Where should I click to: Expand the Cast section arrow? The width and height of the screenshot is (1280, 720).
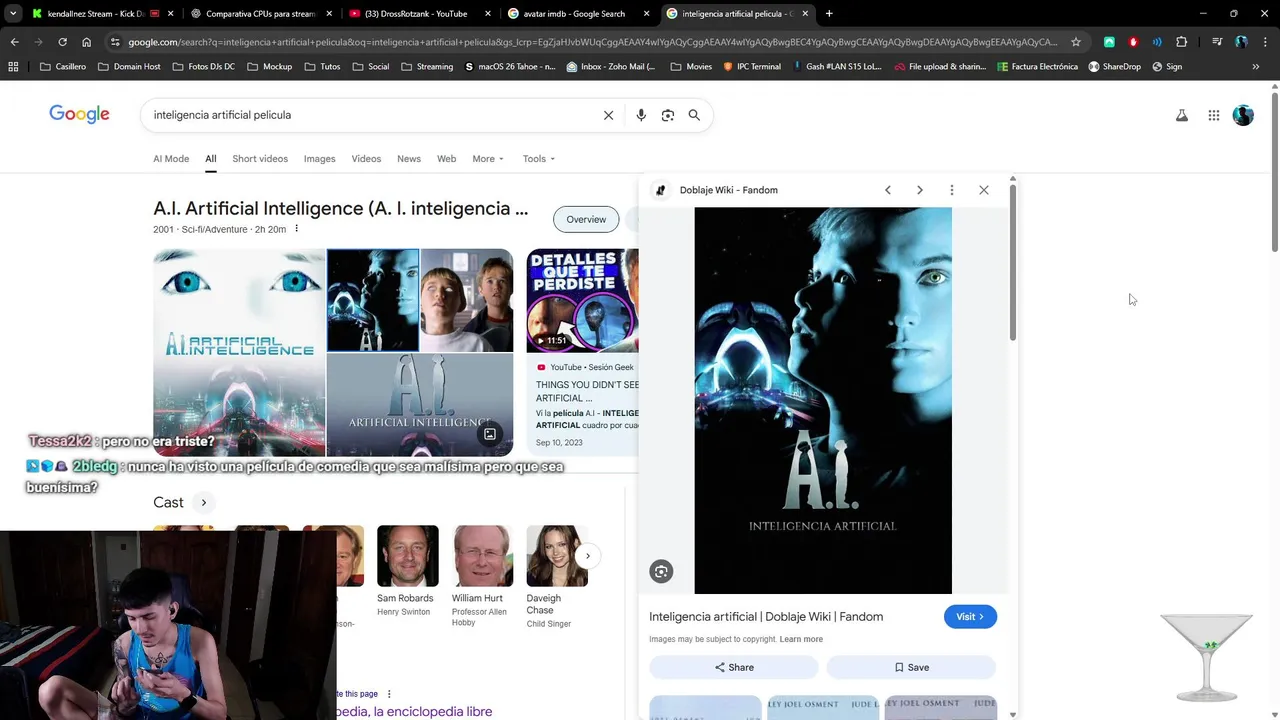pos(203,503)
